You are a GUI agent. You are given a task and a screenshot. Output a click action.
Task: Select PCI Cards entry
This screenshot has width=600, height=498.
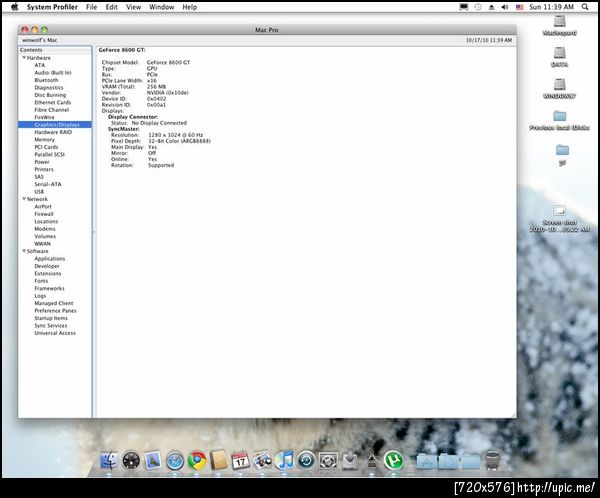[x=46, y=147]
